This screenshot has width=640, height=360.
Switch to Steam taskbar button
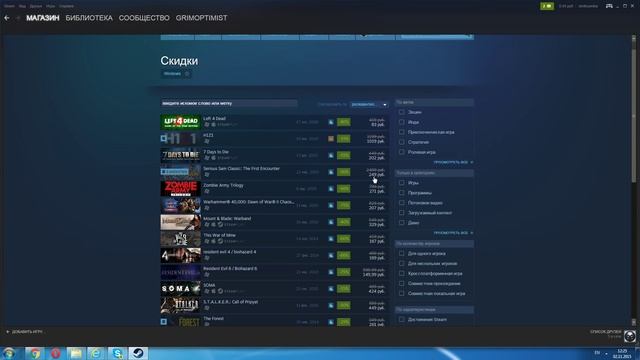138,353
